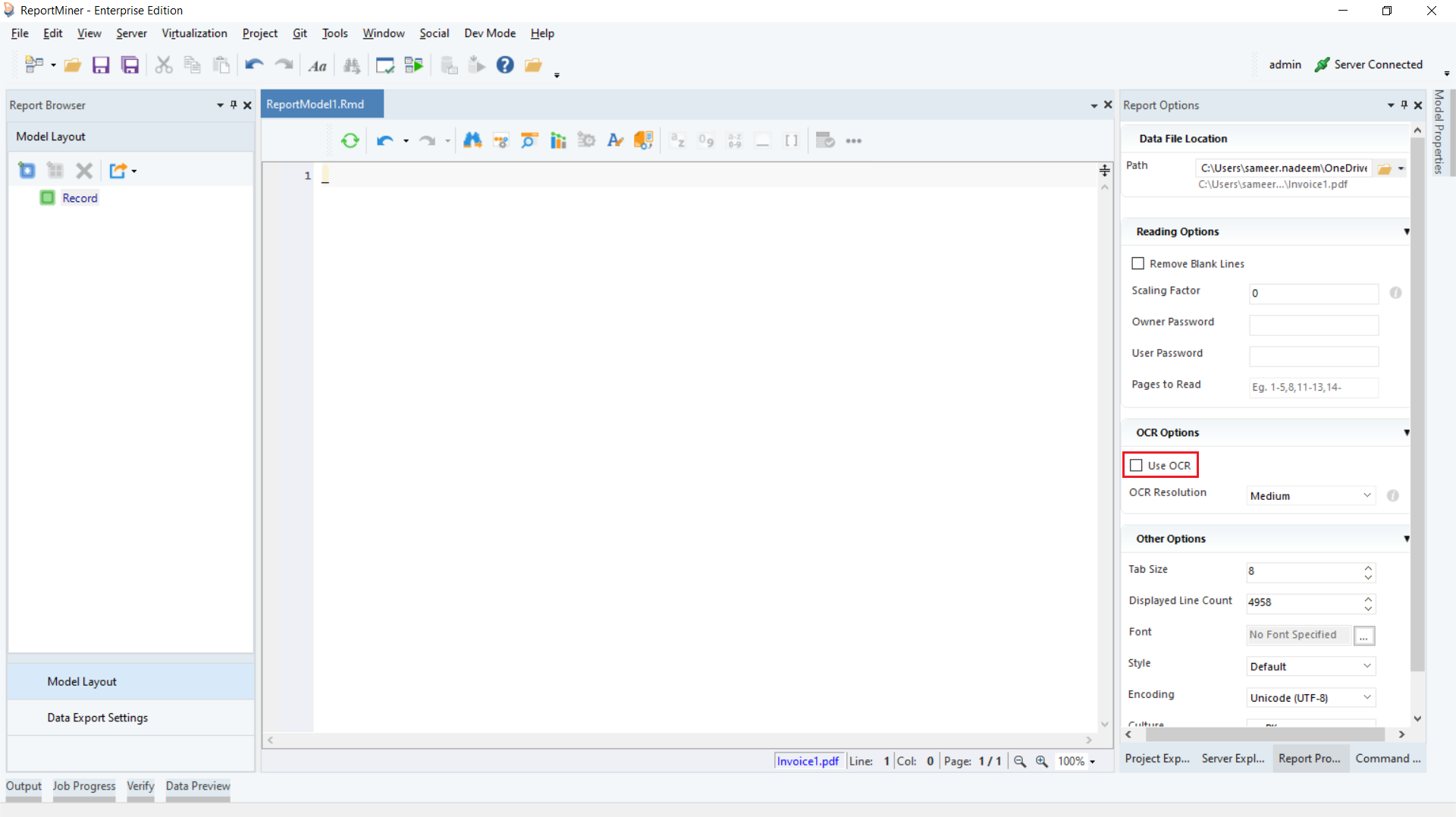The image size is (1456, 817).
Task: Switch to the Data Preview tab
Action: tap(197, 786)
